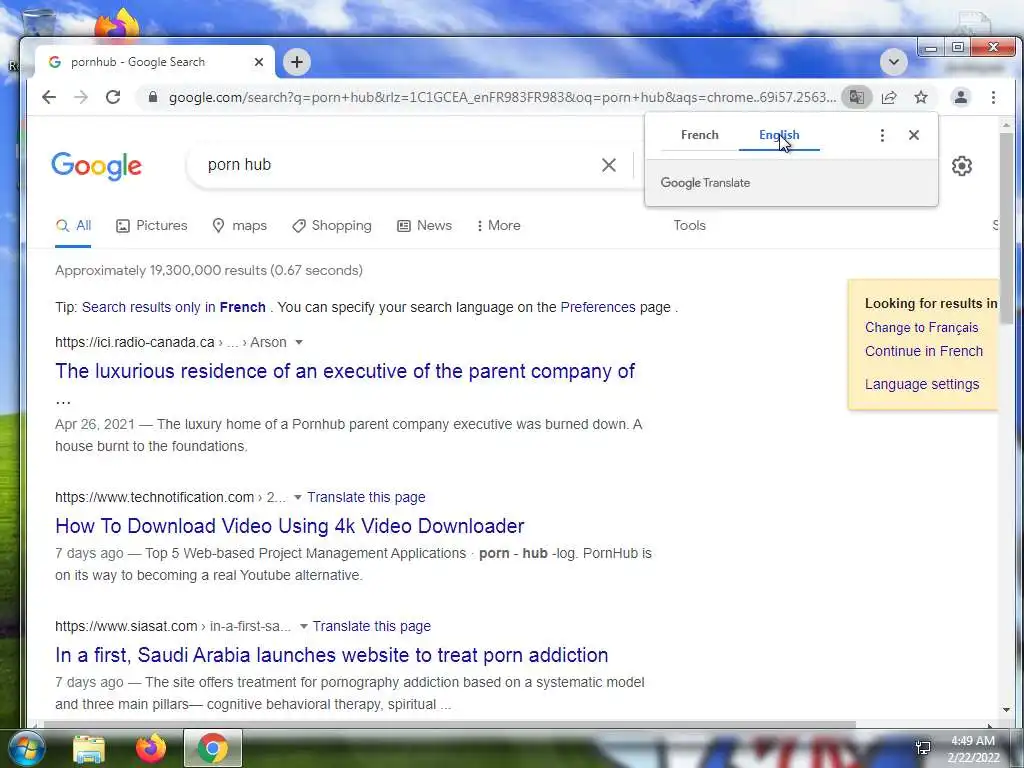Launch Firefox from the taskbar
Image resolution: width=1024 pixels, height=768 pixels.
151,748
